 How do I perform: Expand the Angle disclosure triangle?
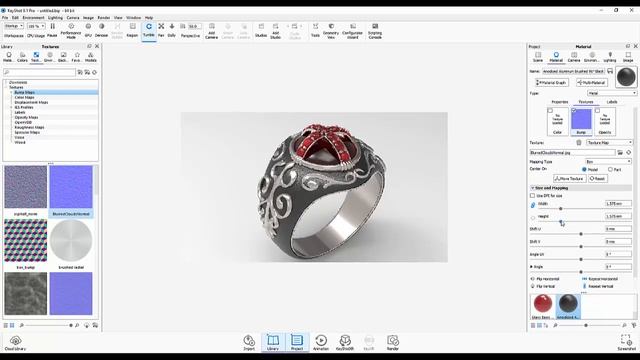point(531,267)
